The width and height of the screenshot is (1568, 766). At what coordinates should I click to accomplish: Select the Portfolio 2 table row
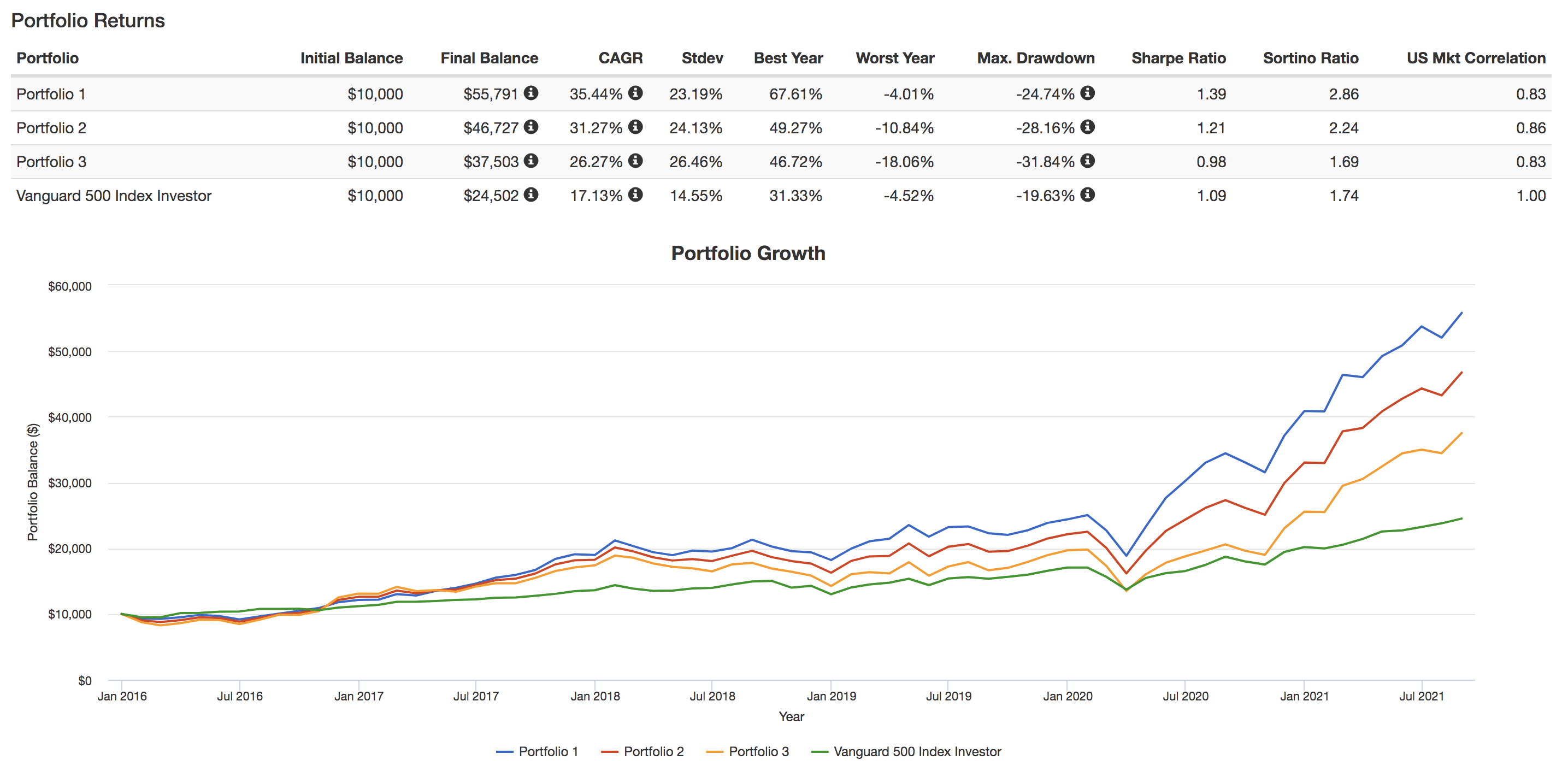click(x=244, y=128)
